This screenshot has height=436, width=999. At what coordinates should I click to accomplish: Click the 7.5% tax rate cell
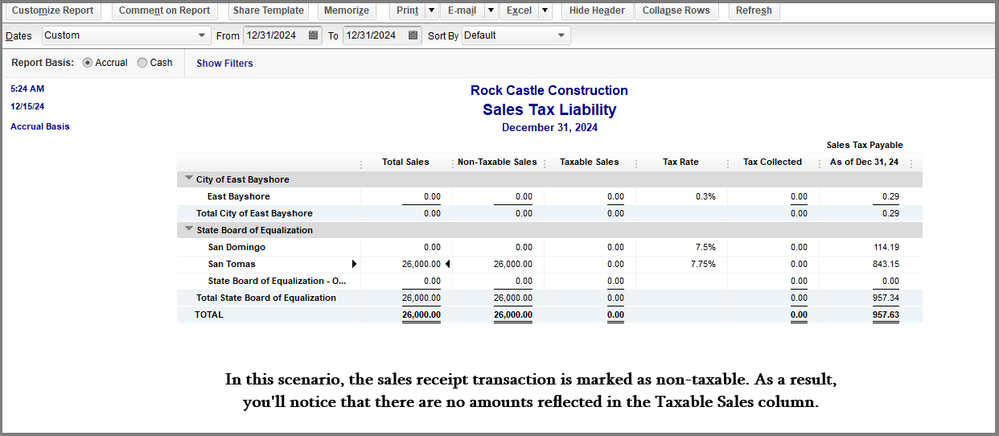click(x=706, y=247)
